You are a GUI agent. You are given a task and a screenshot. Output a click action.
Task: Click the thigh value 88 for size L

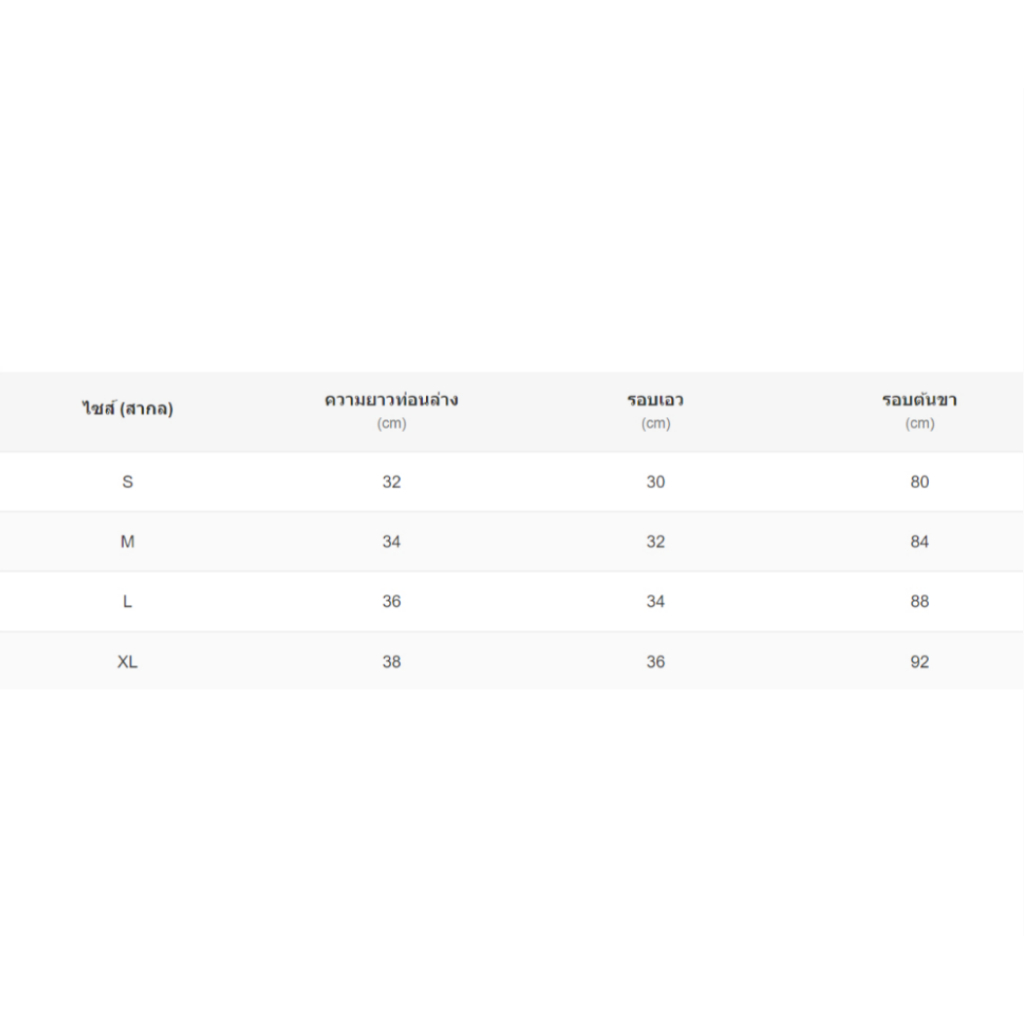point(920,601)
